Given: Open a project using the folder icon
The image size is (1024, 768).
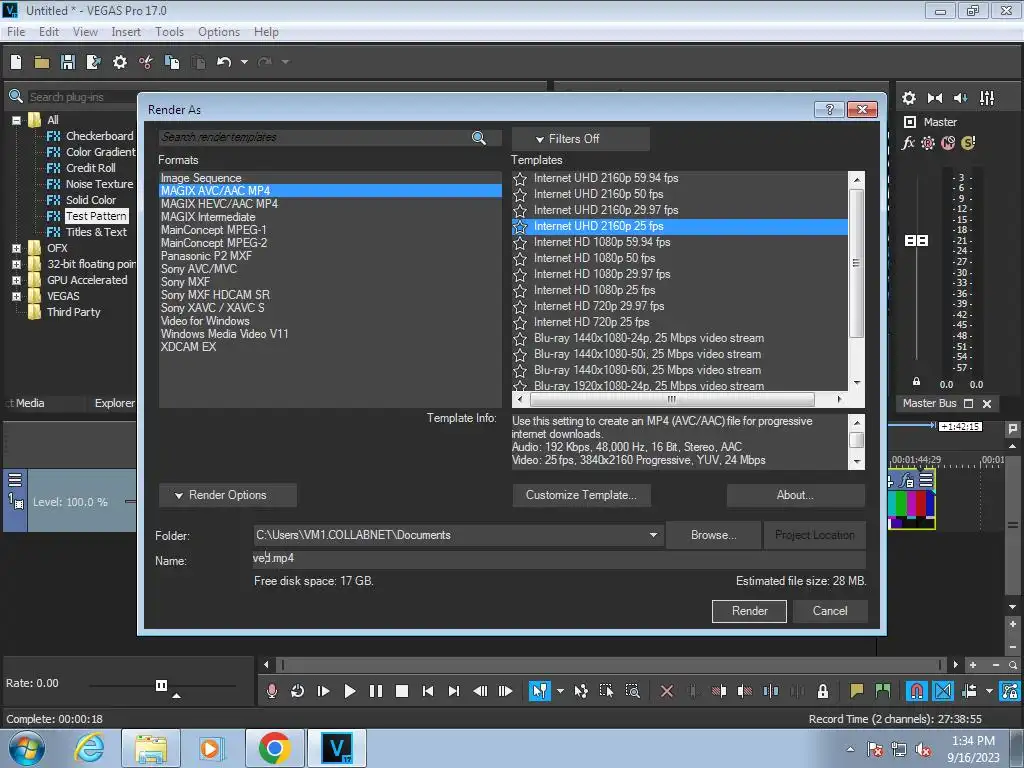Looking at the screenshot, I should click(42, 62).
